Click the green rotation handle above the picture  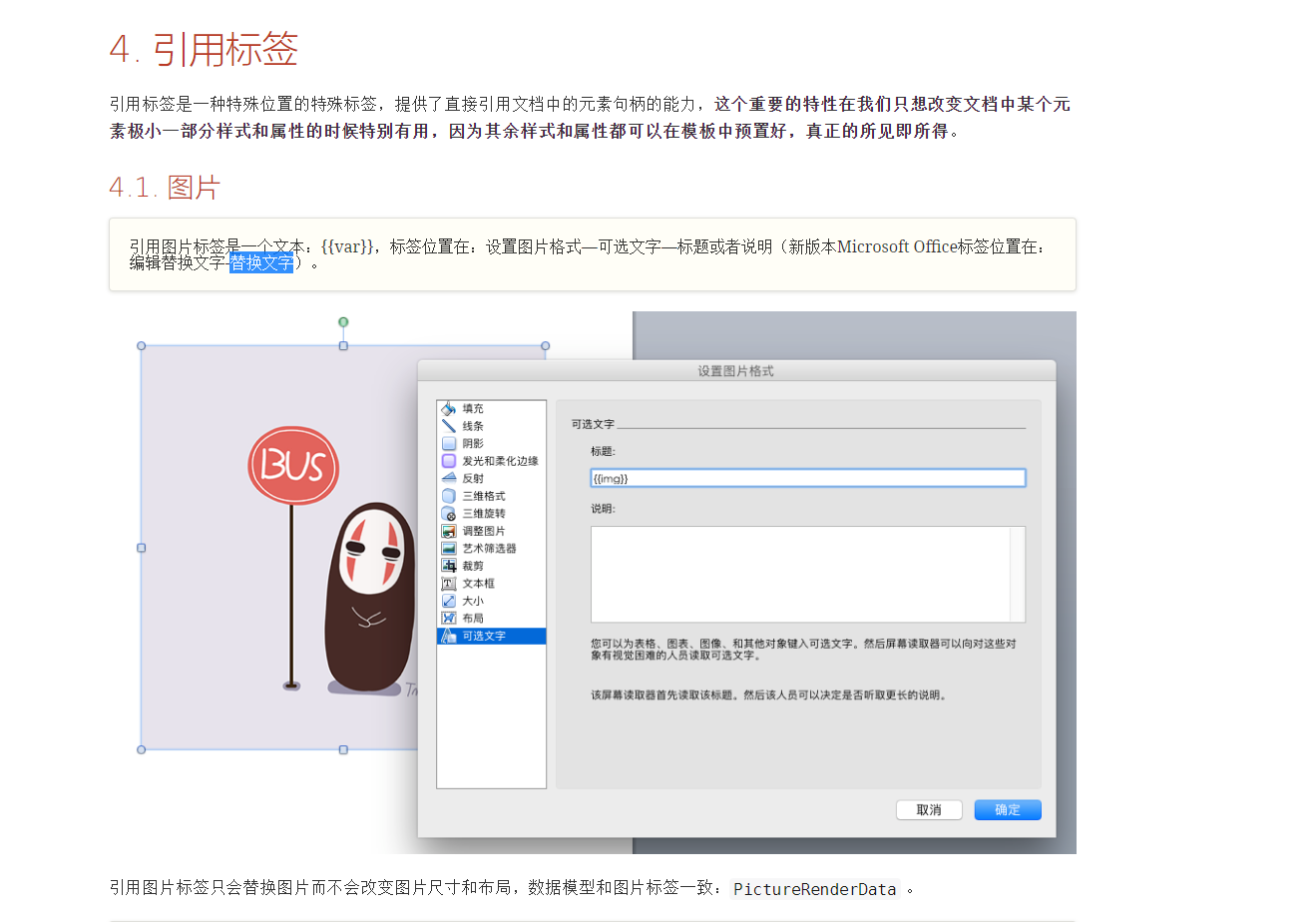343,322
